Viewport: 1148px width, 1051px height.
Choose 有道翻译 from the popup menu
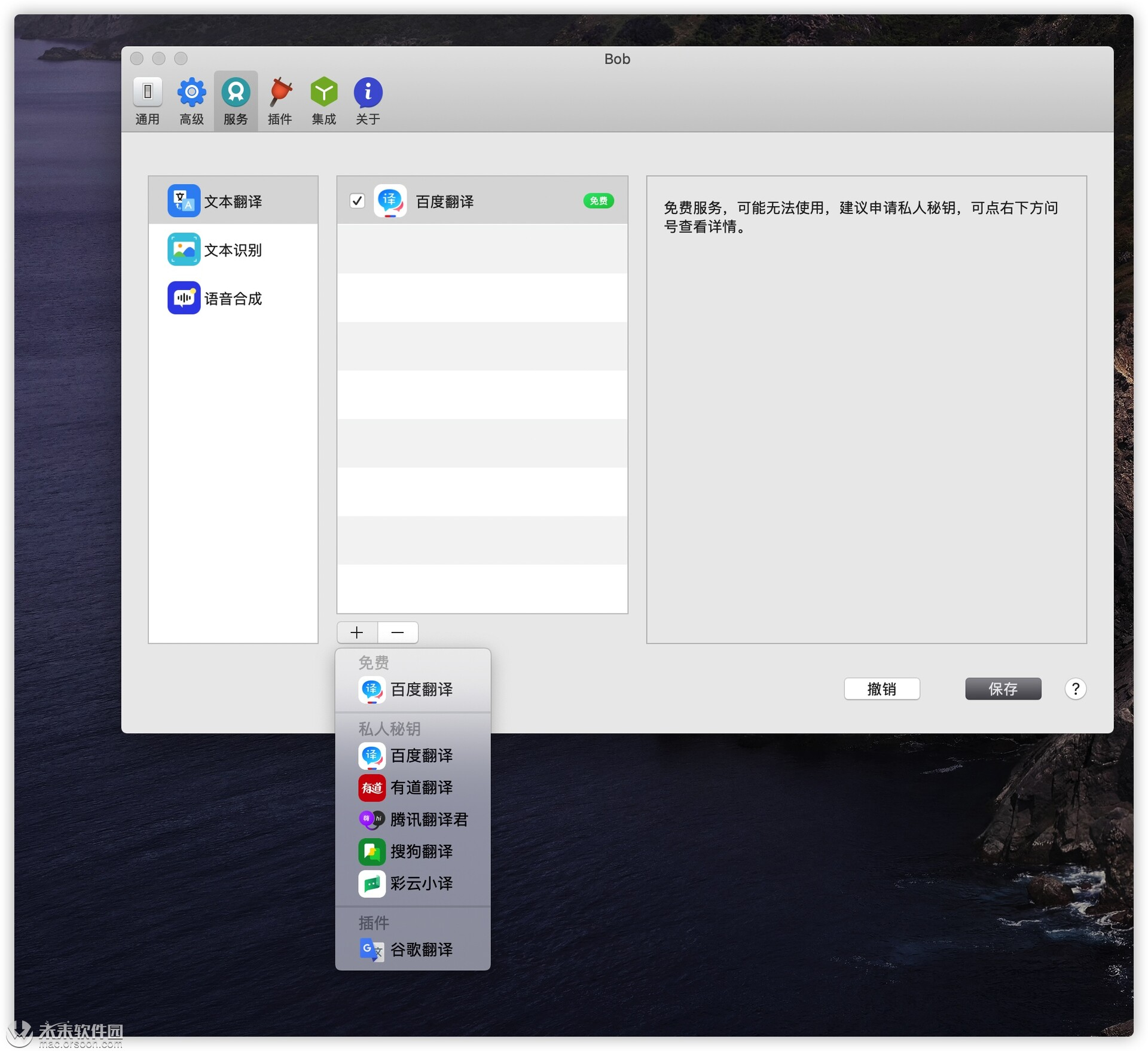click(413, 787)
